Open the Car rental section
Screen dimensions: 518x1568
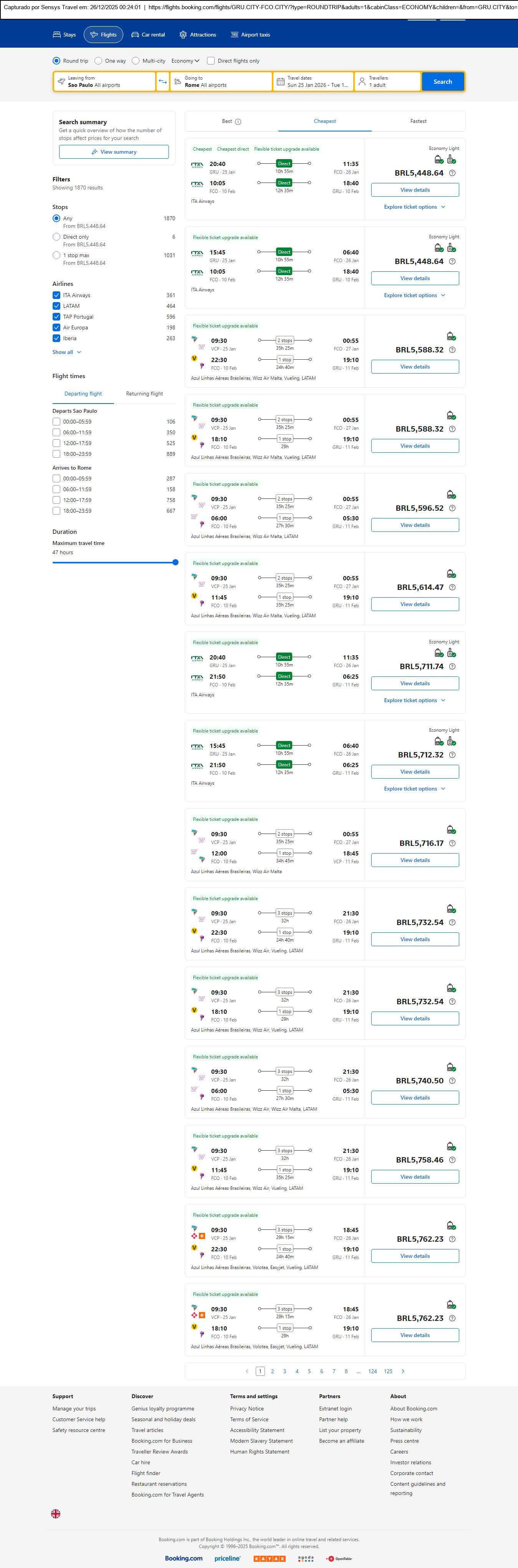click(148, 35)
